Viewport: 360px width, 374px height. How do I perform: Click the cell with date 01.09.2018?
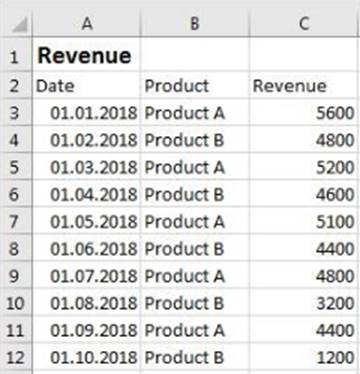87,331
